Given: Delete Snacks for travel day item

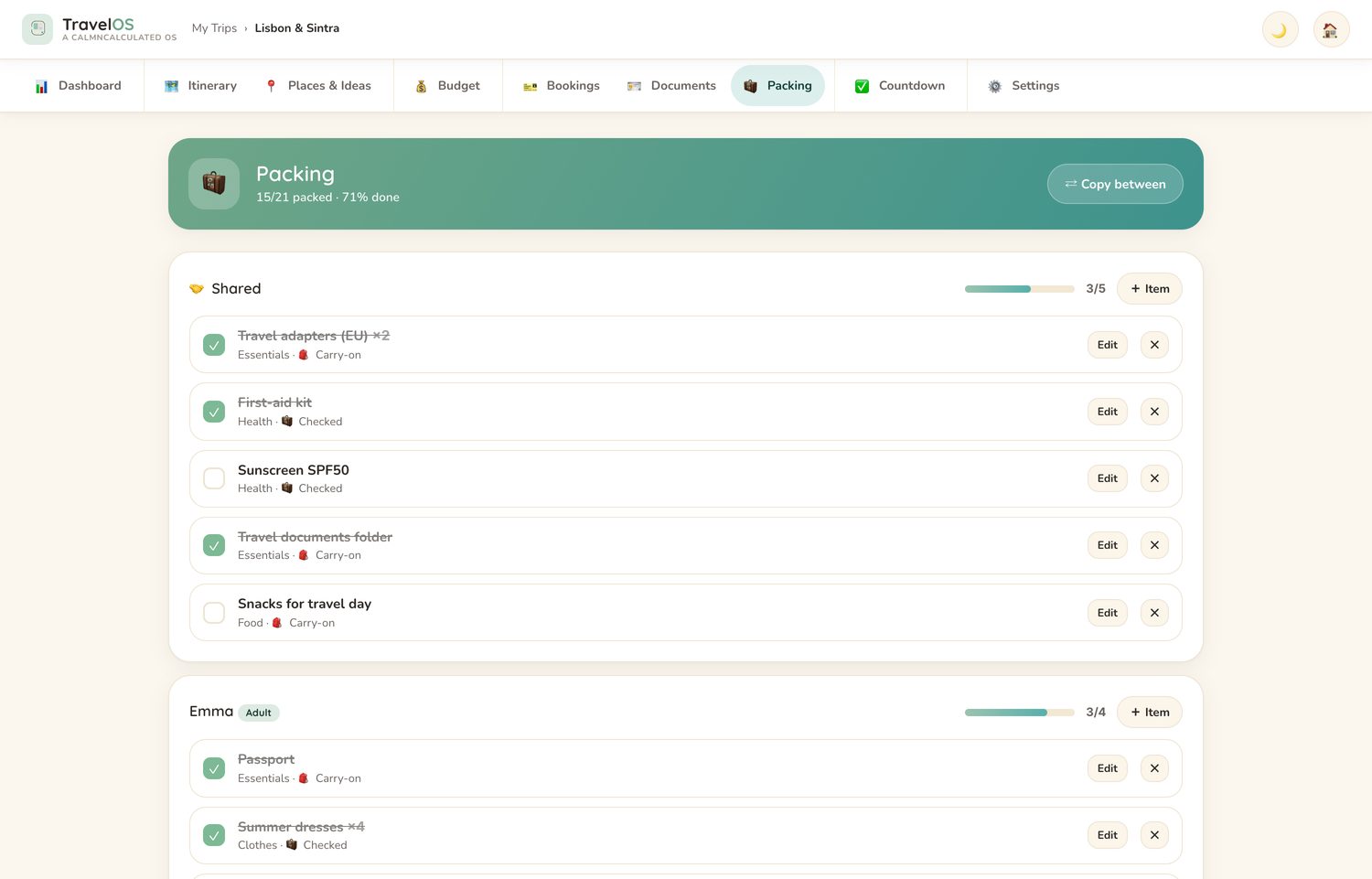Looking at the screenshot, I should [1154, 613].
